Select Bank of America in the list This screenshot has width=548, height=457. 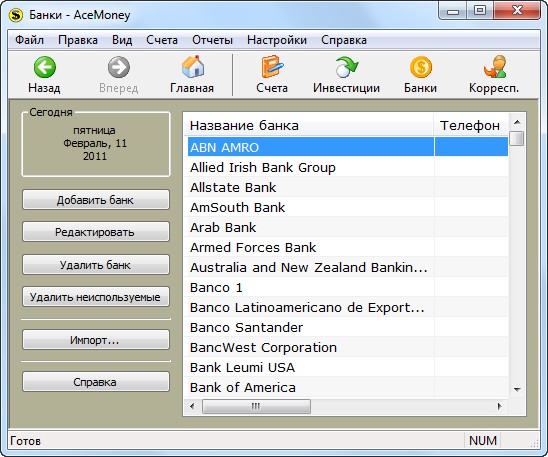(346, 387)
